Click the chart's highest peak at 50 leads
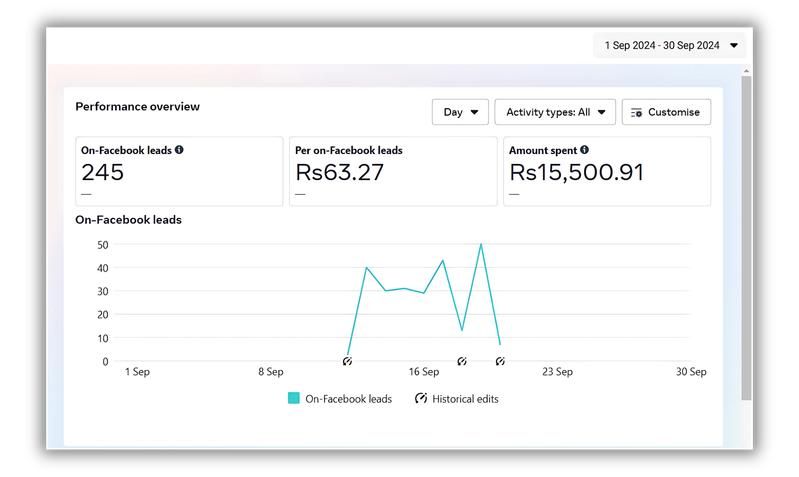This screenshot has height=477, width=799. point(481,244)
